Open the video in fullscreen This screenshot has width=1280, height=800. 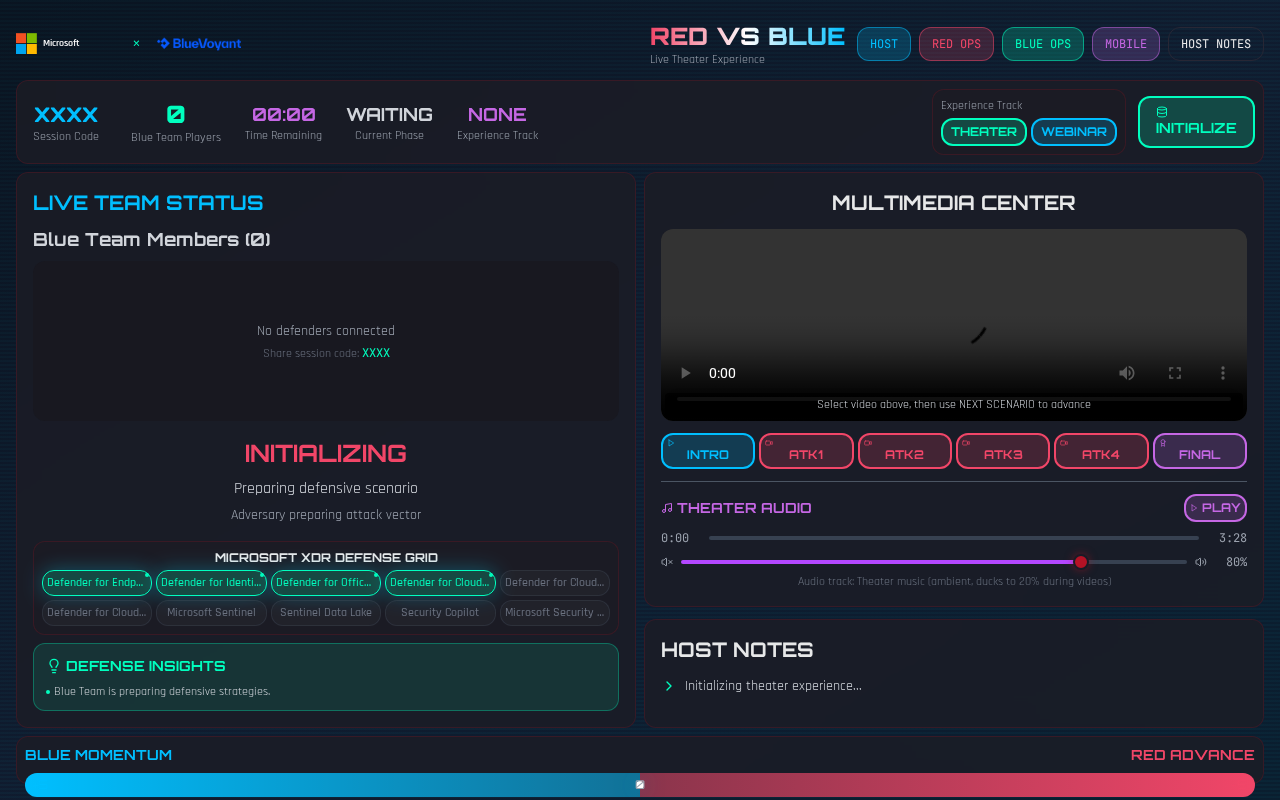1175,373
